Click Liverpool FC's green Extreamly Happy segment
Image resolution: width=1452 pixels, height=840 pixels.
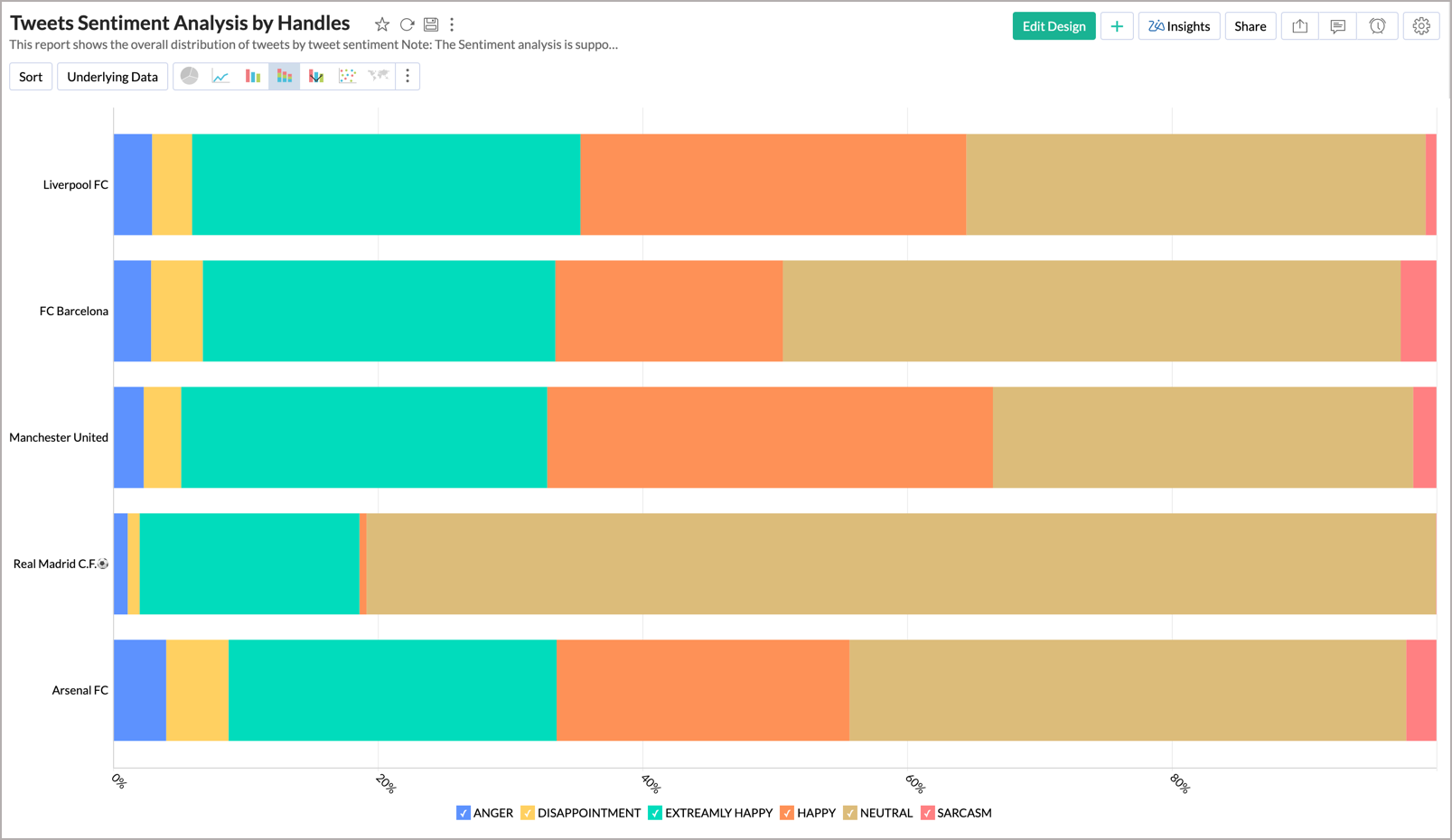tap(386, 184)
